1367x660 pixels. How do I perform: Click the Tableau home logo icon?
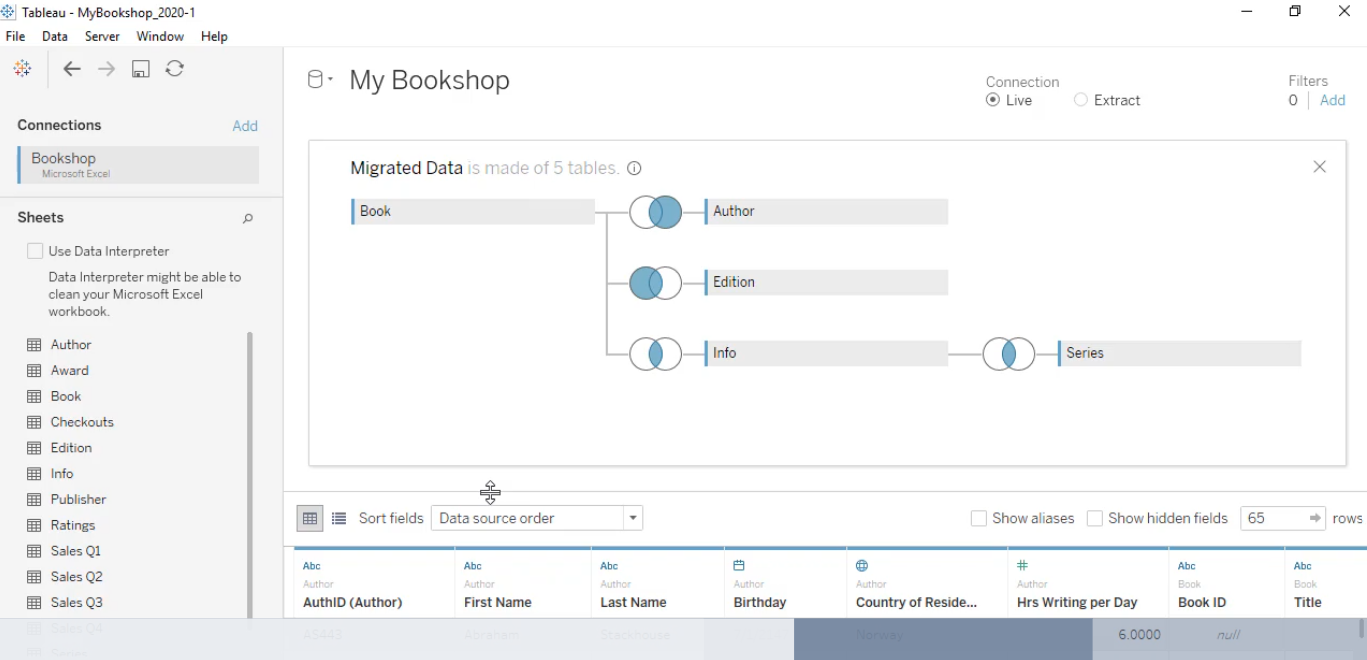(x=22, y=68)
